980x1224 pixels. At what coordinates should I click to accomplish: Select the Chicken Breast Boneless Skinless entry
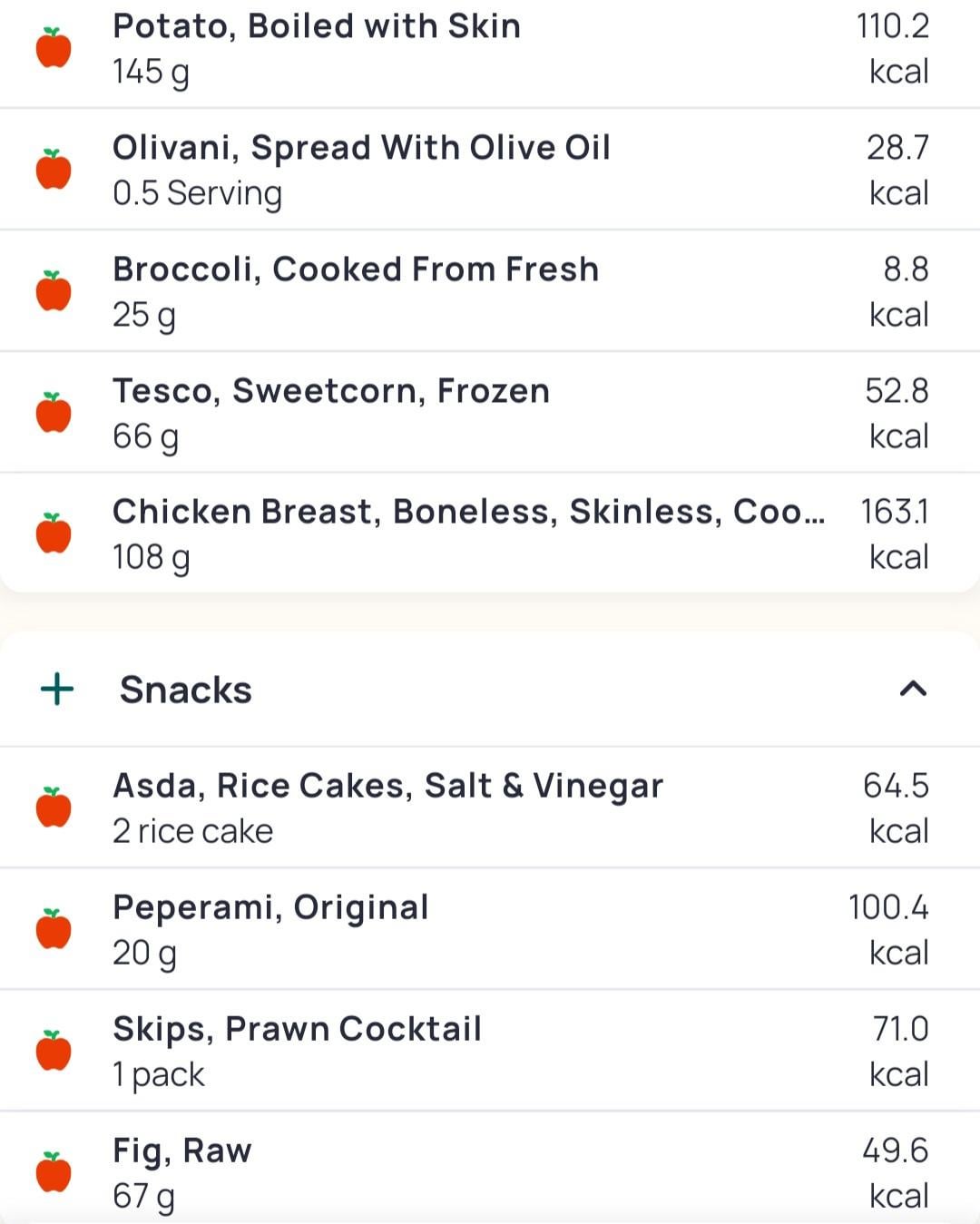(x=468, y=513)
